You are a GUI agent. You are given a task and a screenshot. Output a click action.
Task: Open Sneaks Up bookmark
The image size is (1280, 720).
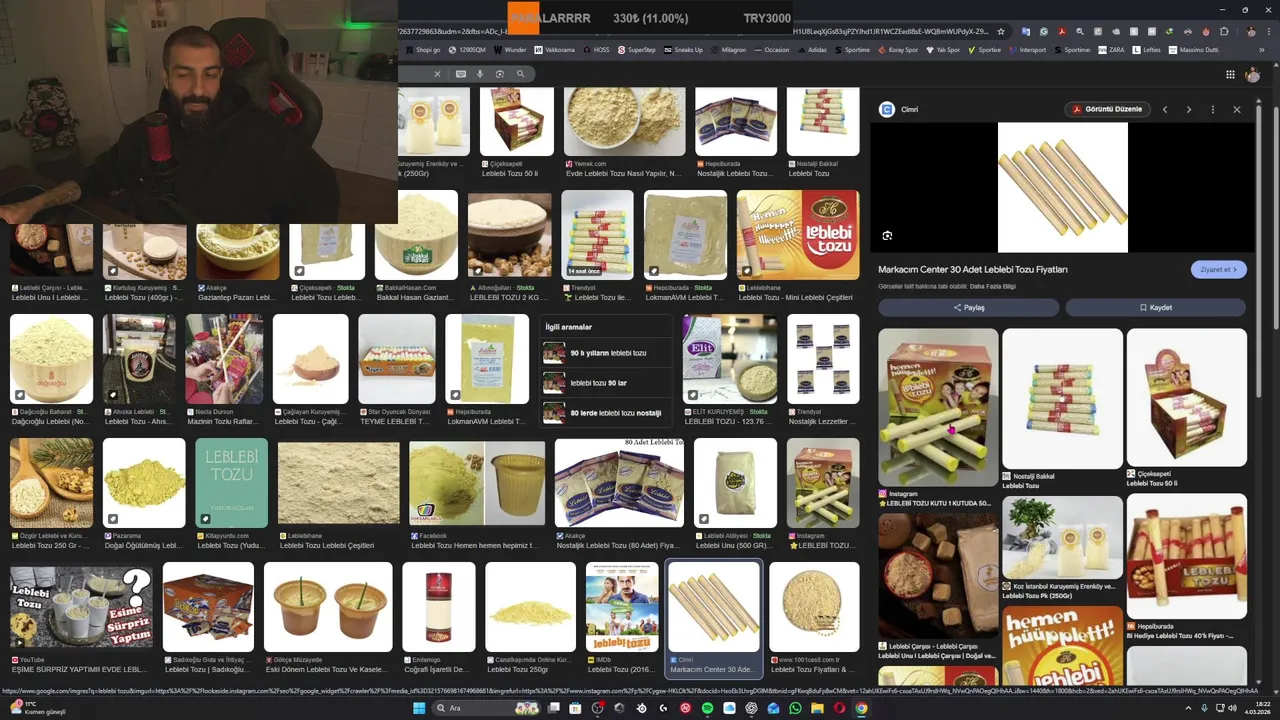pos(683,49)
